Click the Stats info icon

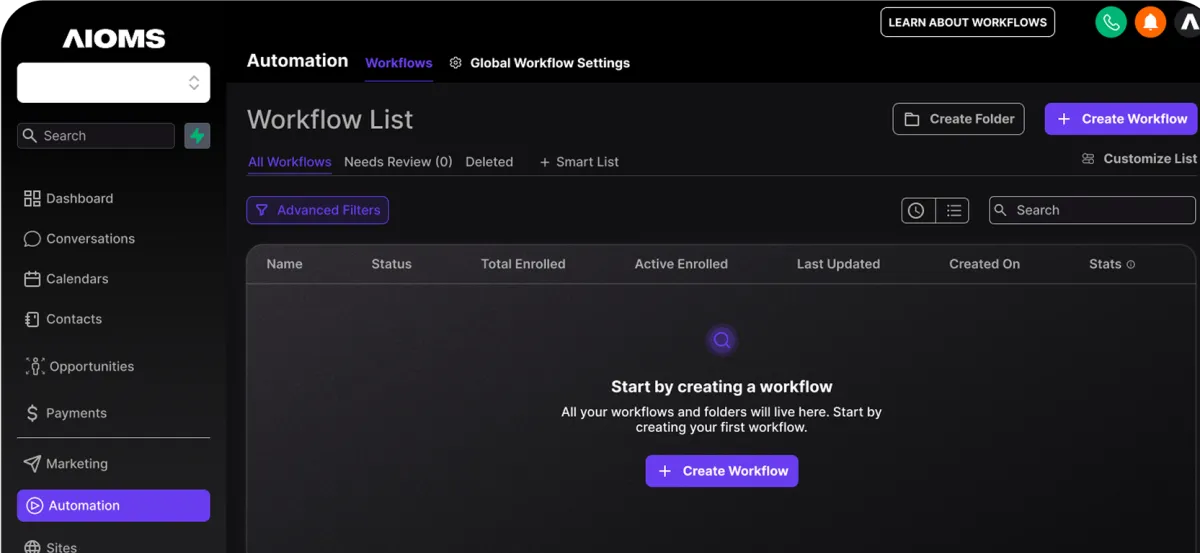pos(1131,265)
